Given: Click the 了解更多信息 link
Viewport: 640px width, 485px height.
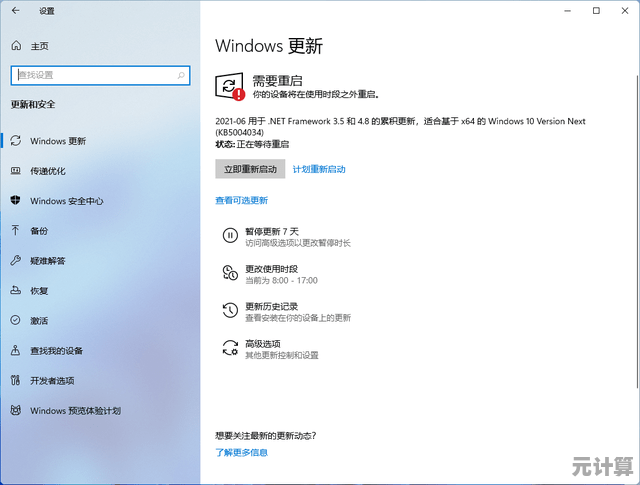Looking at the screenshot, I should pyautogui.click(x=242, y=452).
